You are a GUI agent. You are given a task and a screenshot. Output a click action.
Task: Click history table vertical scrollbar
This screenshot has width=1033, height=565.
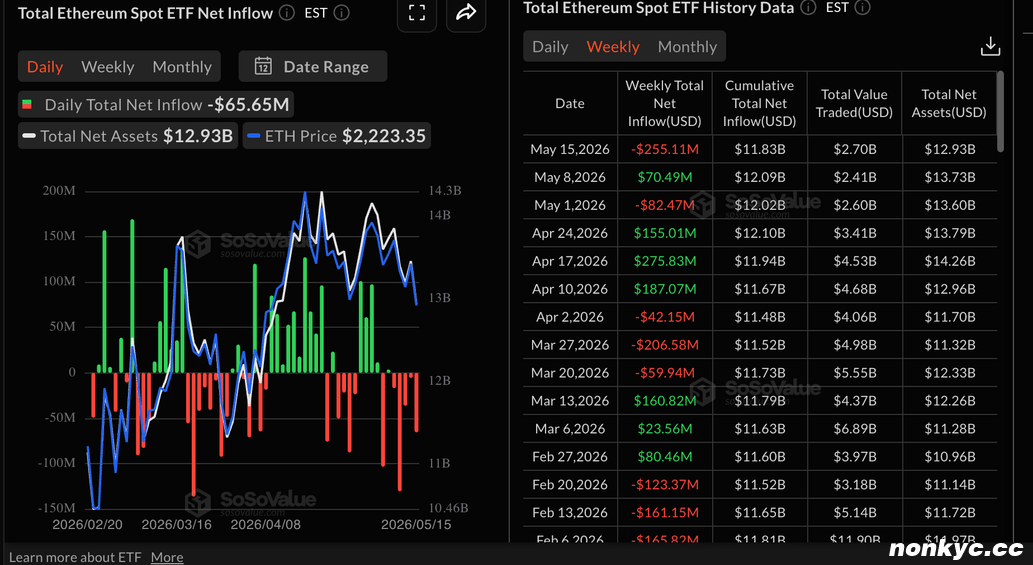pyautogui.click(x=1001, y=112)
